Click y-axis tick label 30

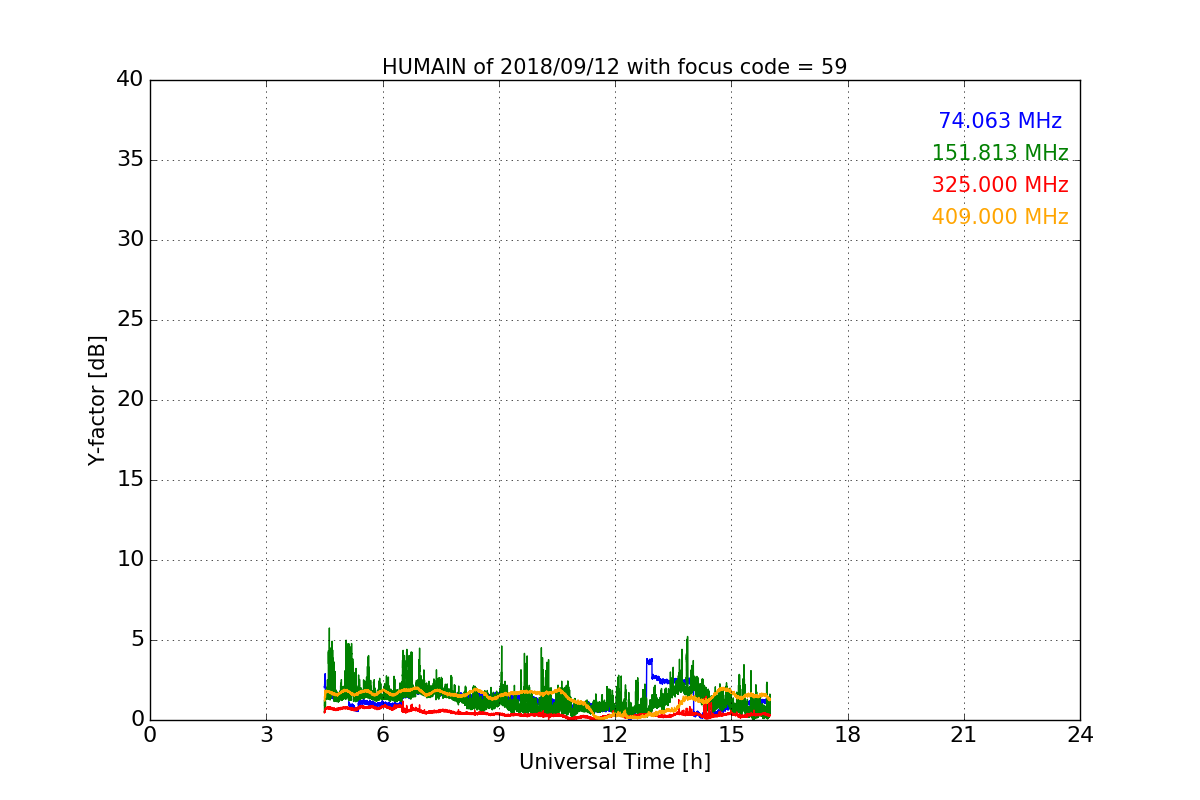pos(130,240)
